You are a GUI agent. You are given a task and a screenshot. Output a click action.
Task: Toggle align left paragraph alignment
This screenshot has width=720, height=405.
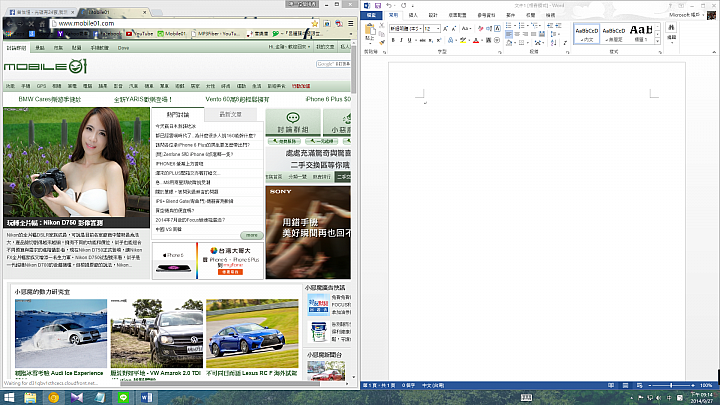tap(509, 34)
